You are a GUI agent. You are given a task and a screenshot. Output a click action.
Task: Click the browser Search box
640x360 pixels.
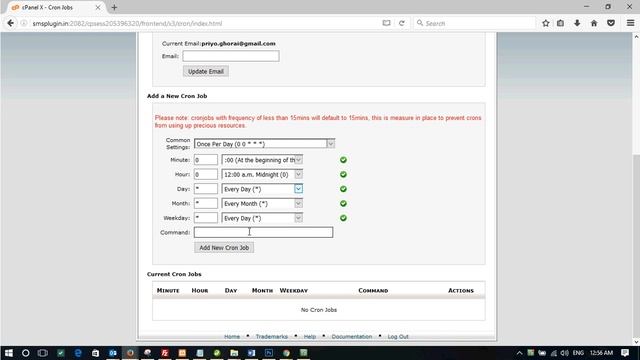click(474, 23)
